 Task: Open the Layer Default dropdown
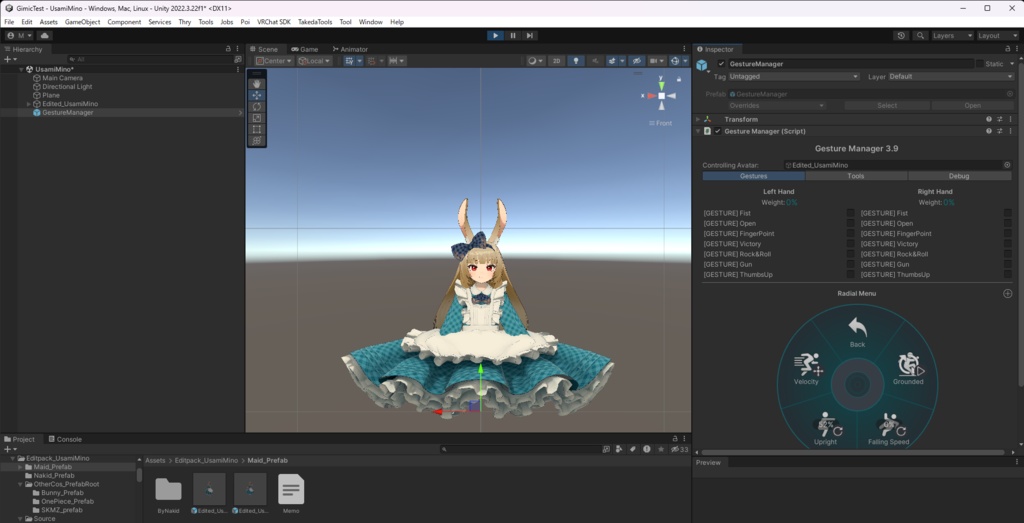pos(950,76)
